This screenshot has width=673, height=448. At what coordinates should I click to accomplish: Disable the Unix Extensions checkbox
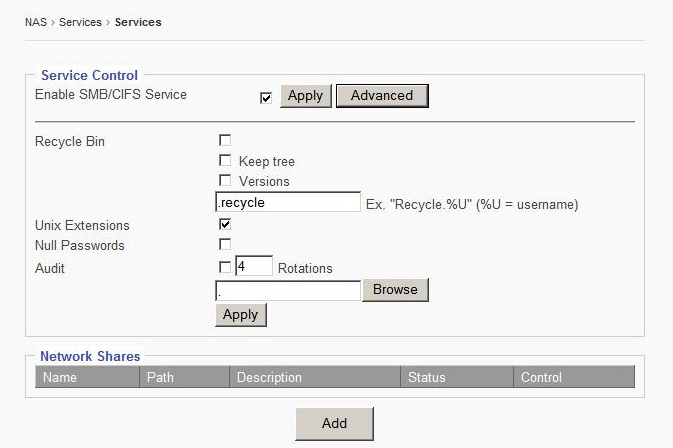225,225
